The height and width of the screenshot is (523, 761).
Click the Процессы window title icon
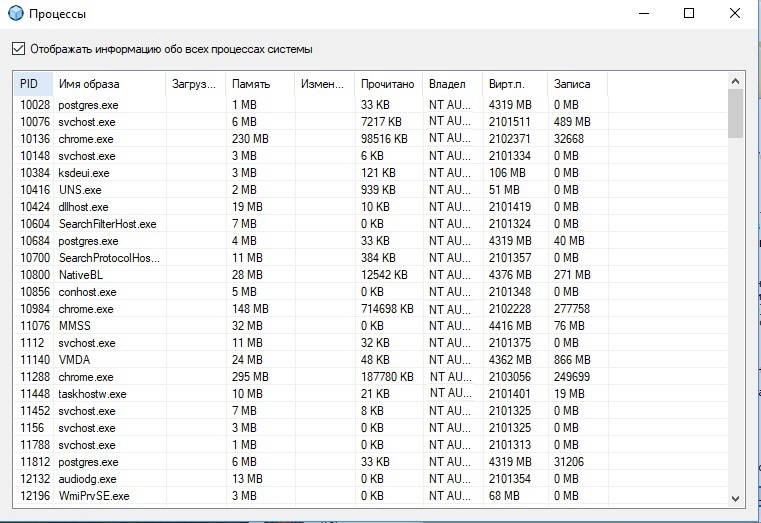click(x=15, y=14)
